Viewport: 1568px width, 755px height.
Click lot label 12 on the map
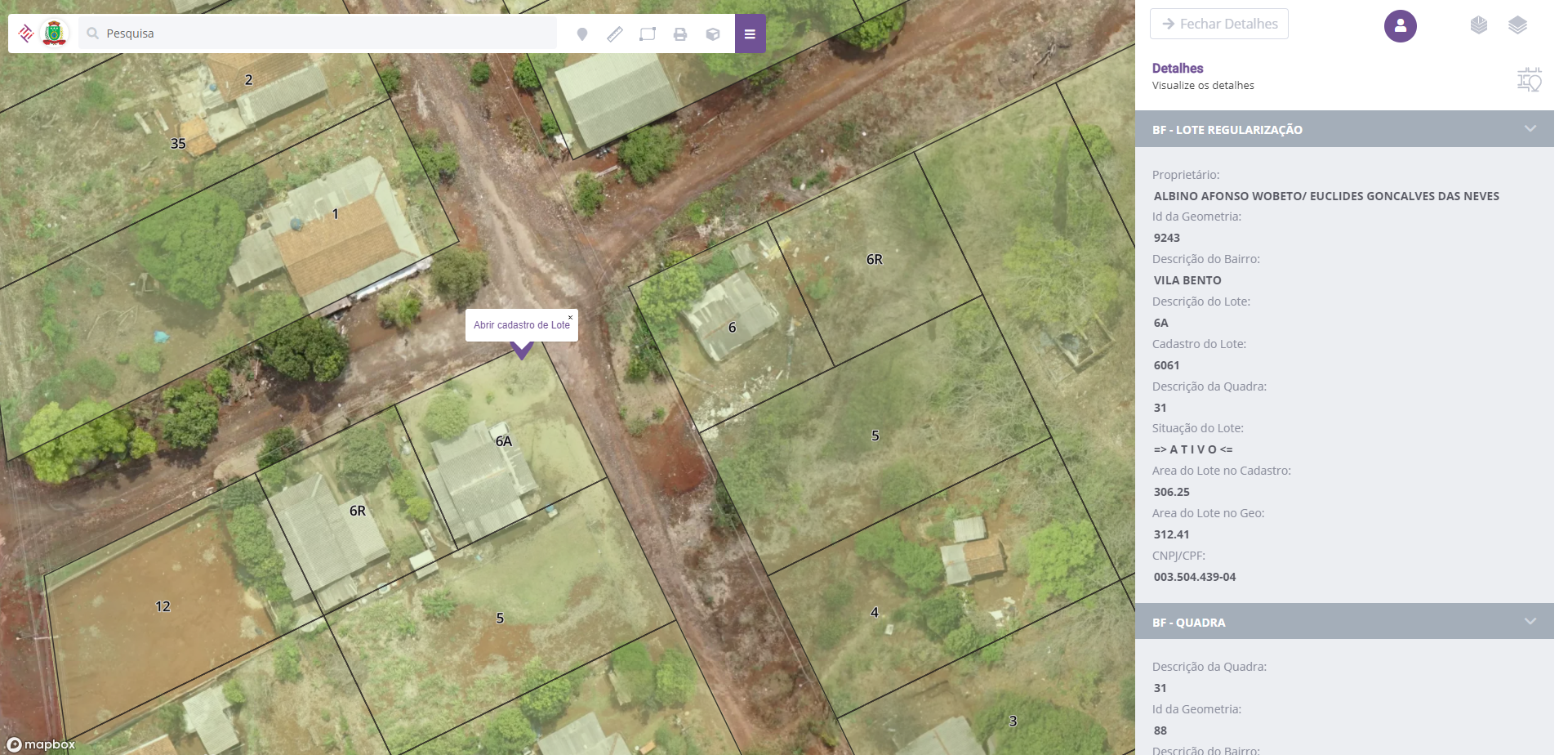click(163, 606)
